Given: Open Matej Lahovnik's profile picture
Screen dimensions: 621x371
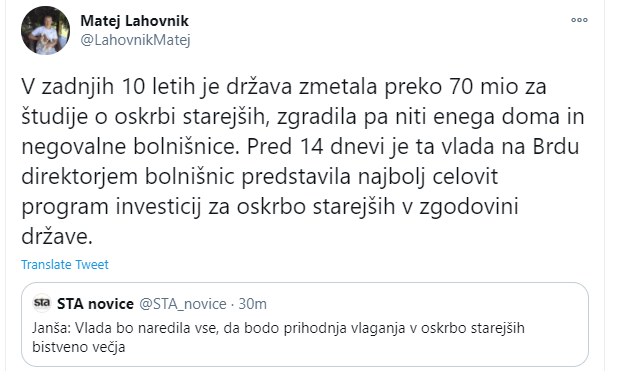Looking at the screenshot, I should point(45,30).
